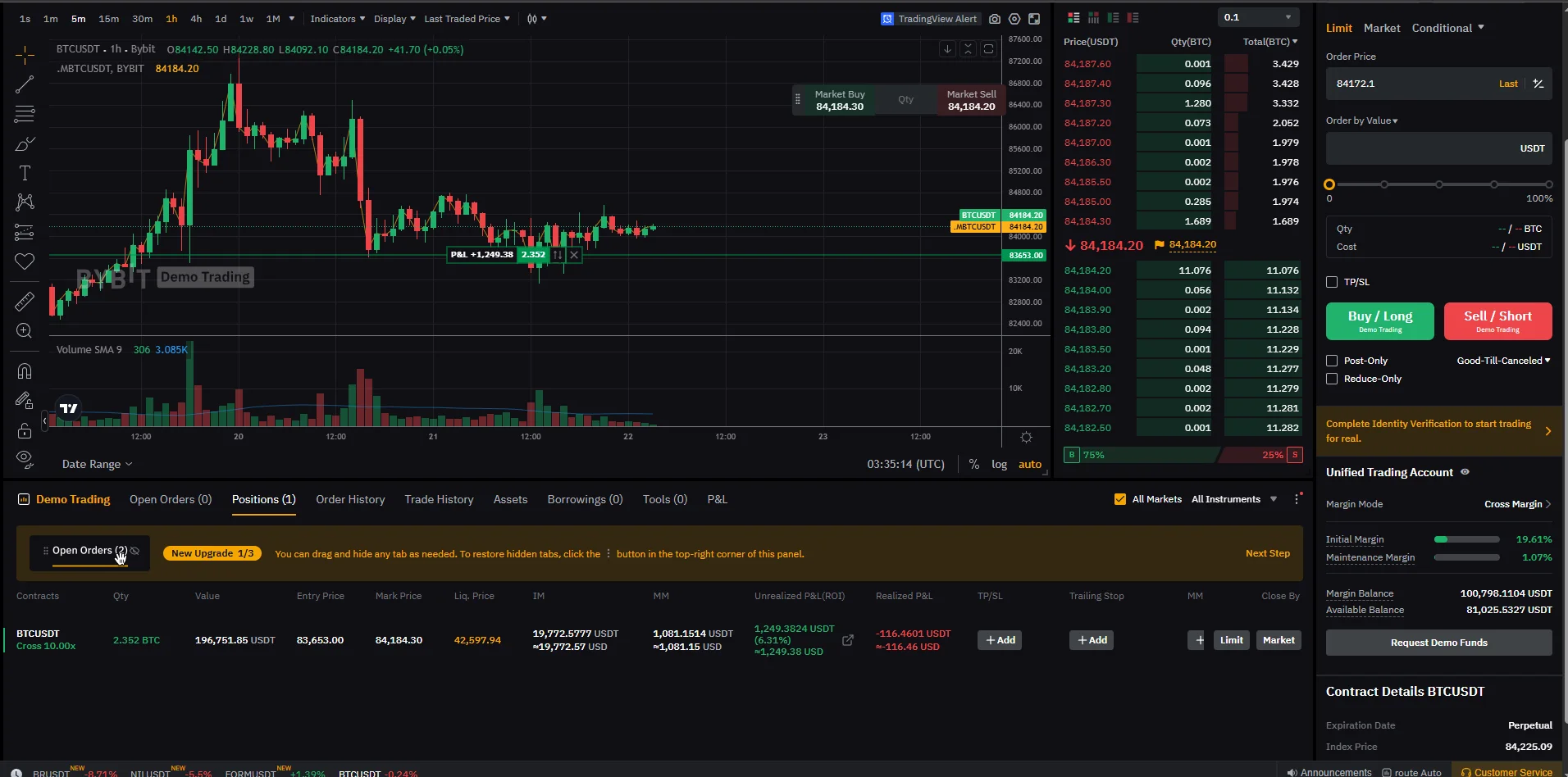This screenshot has height=777, width=1568.
Task: Select the Market order tab
Action: [1382, 28]
